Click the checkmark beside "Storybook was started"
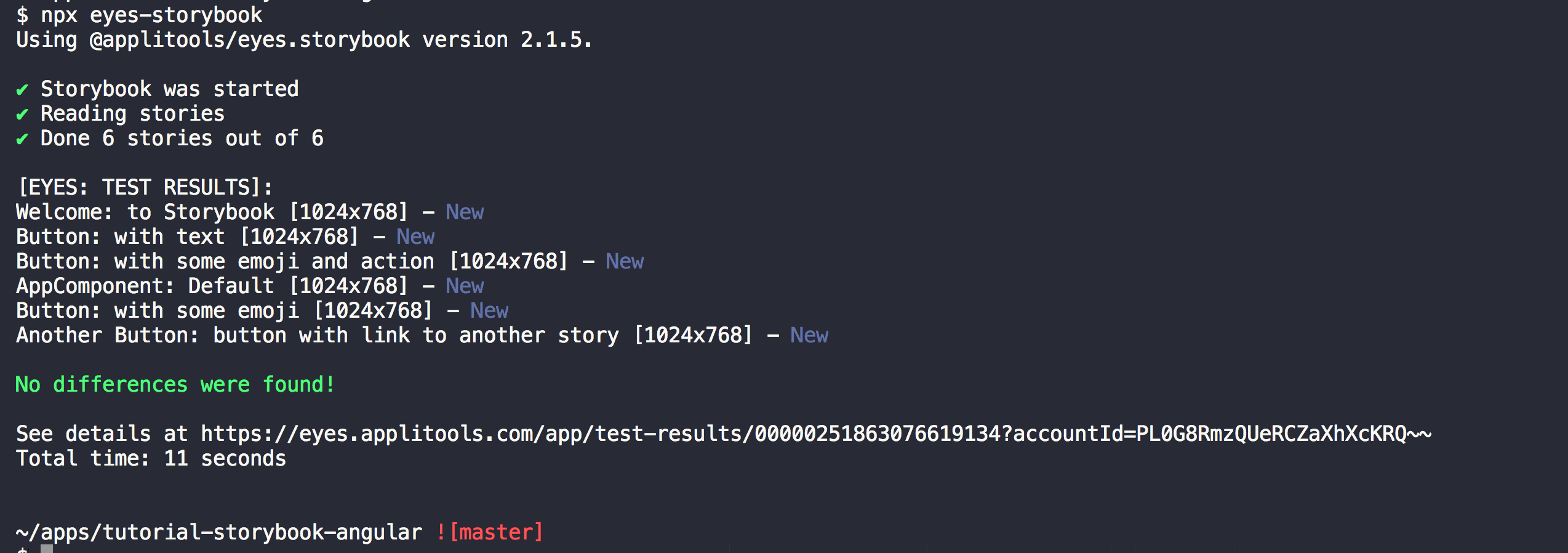This screenshot has height=553, width=1568. pos(22,90)
